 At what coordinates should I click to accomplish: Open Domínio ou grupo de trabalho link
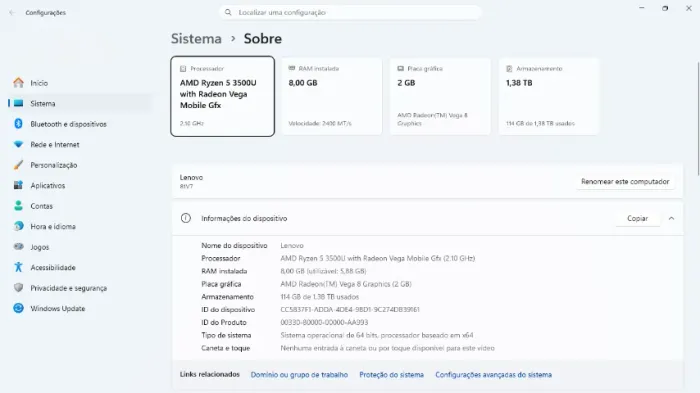299,375
